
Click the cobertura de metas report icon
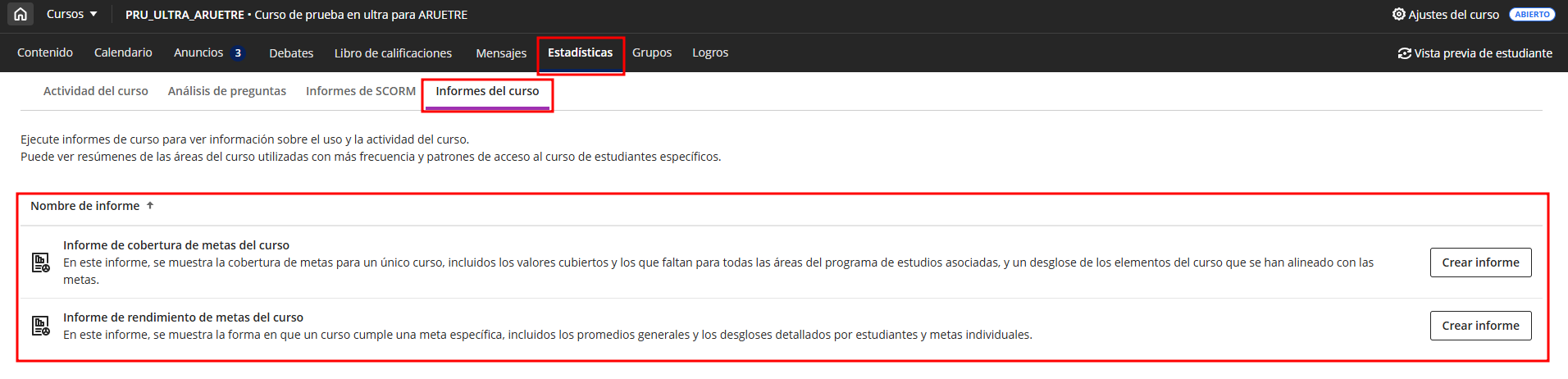[x=40, y=263]
